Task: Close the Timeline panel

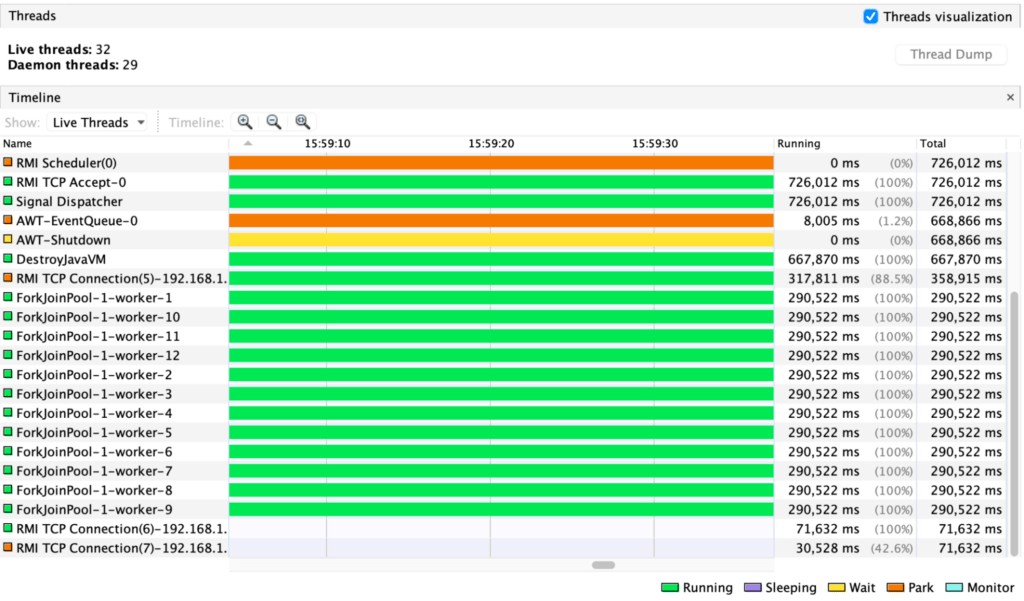Action: 1010,97
